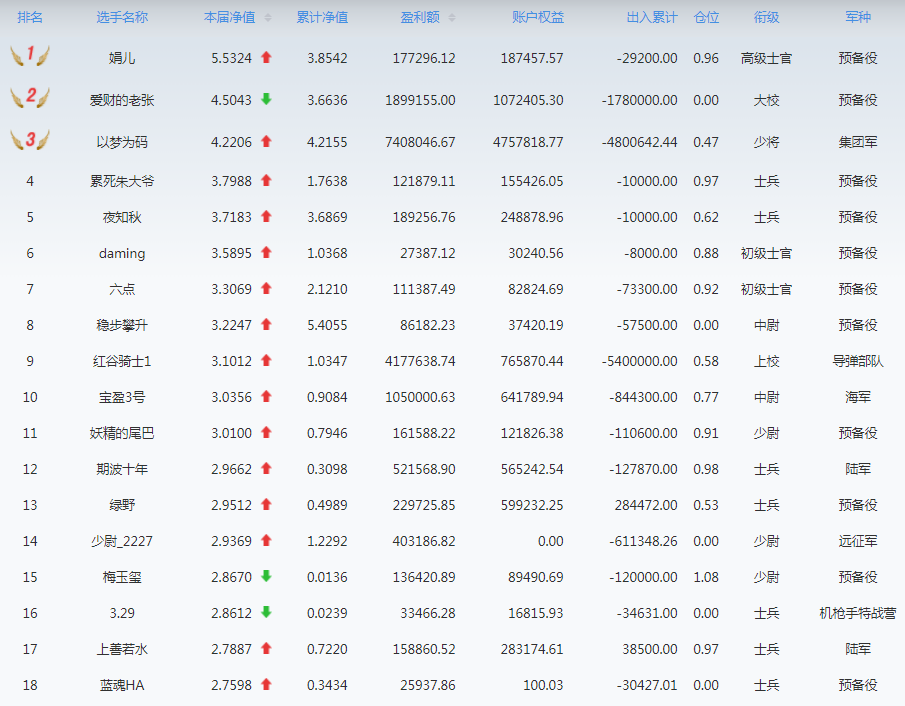Click the red up arrow beside 2.9369
This screenshot has height=706, width=905.
pyautogui.click(x=266, y=540)
